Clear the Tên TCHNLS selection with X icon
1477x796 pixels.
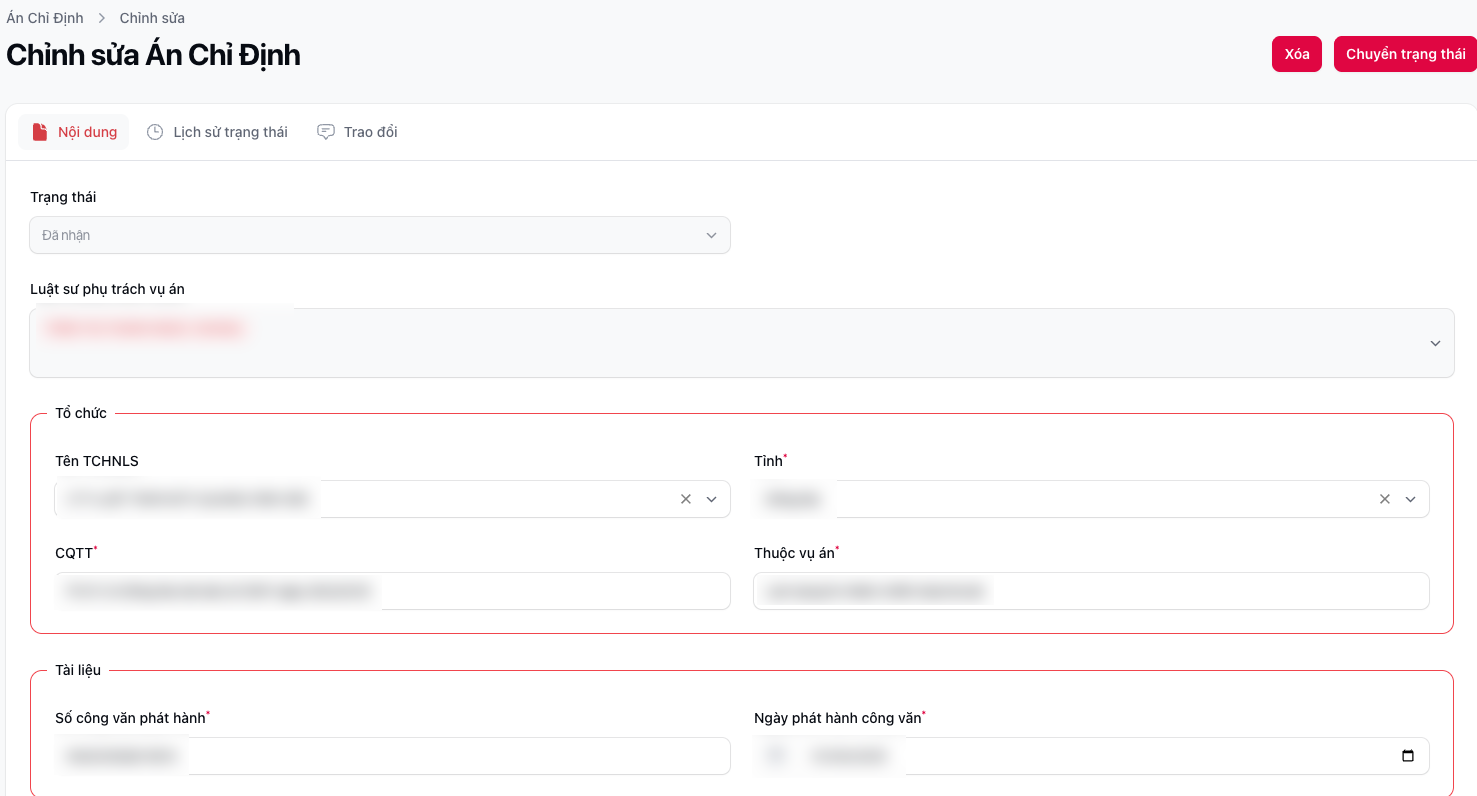point(686,499)
